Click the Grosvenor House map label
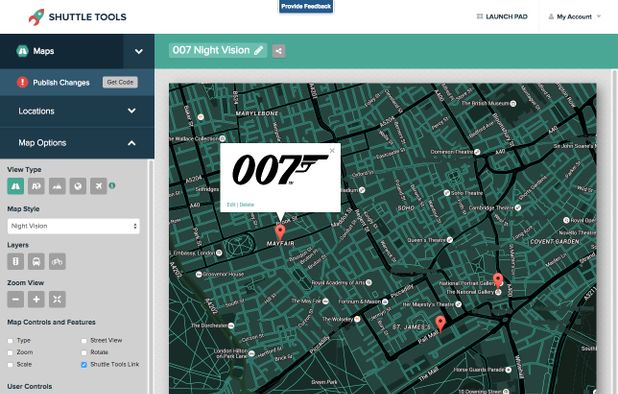Image resolution: width=618 pixels, height=394 pixels. (224, 274)
